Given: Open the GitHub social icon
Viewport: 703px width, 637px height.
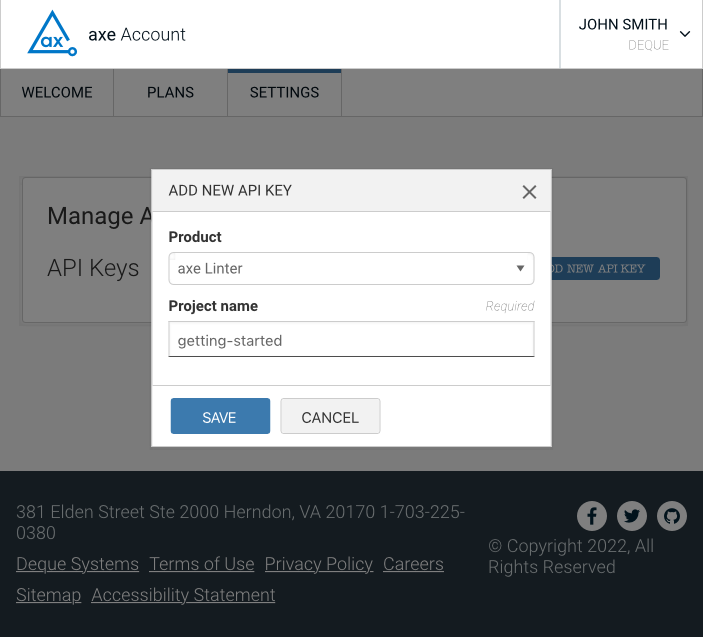Looking at the screenshot, I should click(x=672, y=516).
